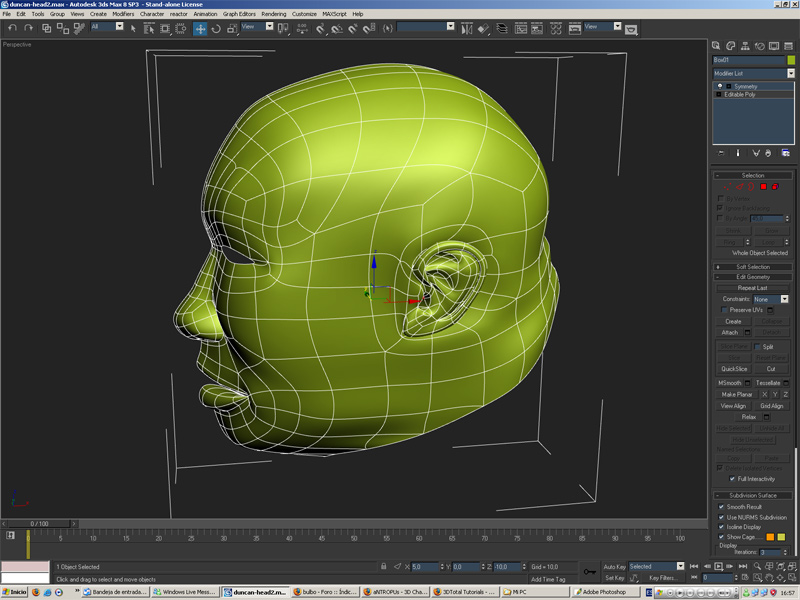Viewport: 800px width, 600px height.
Task: Select the Select and Move tool
Action: click(200, 29)
